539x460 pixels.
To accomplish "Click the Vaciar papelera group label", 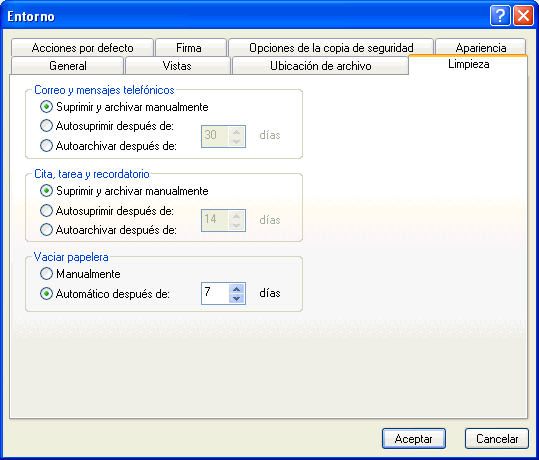I will click(71, 257).
